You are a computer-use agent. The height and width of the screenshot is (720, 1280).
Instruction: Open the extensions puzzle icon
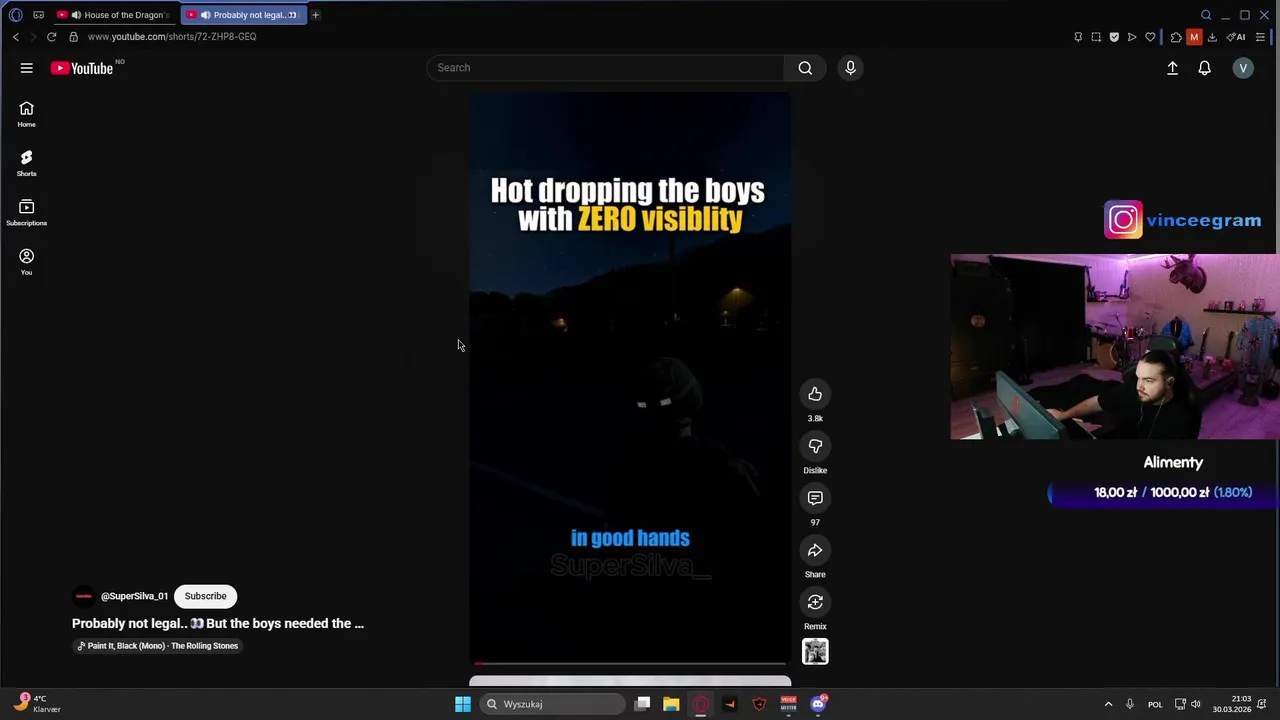pos(1176,37)
